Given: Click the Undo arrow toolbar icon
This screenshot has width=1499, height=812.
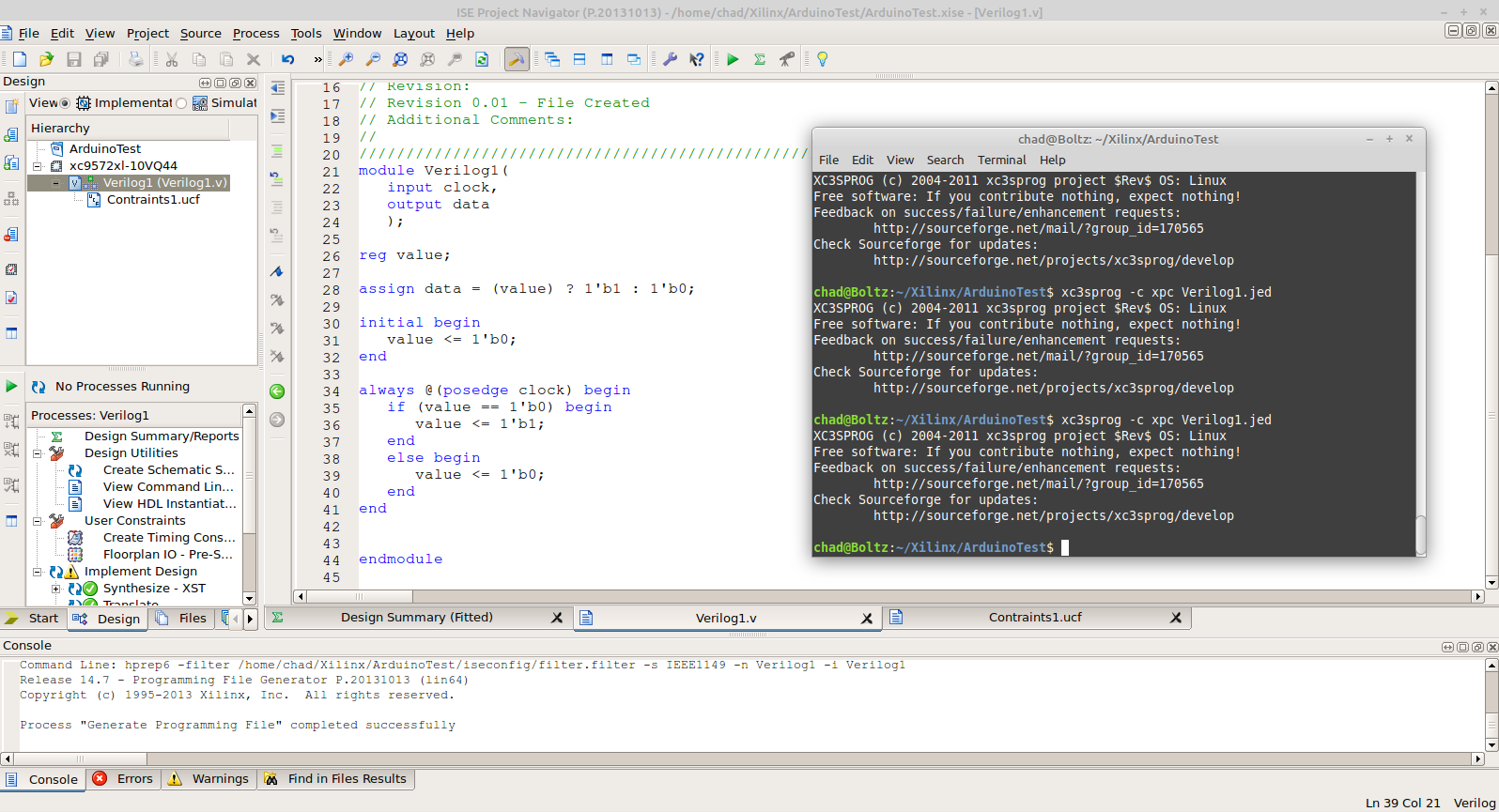Looking at the screenshot, I should click(287, 59).
